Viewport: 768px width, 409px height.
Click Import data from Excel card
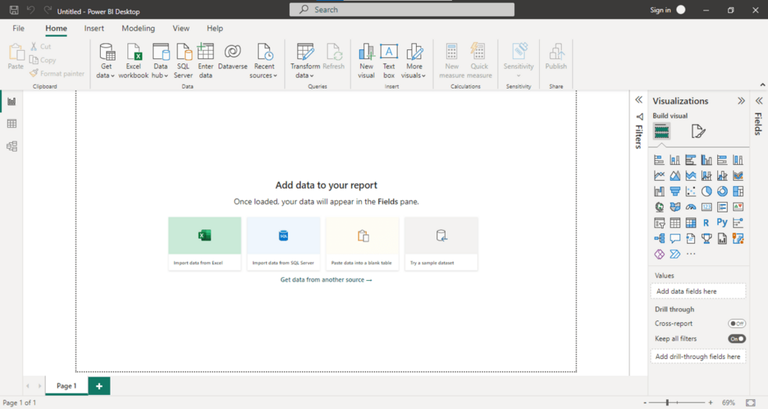(205, 244)
